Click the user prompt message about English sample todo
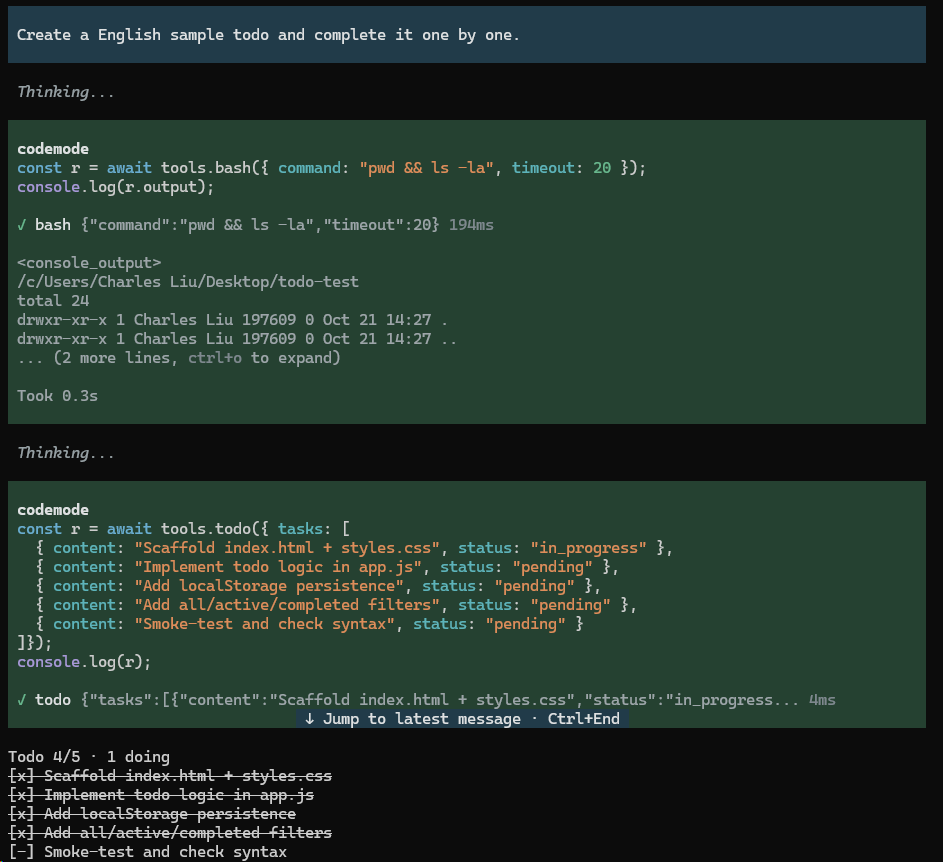 pos(467,35)
